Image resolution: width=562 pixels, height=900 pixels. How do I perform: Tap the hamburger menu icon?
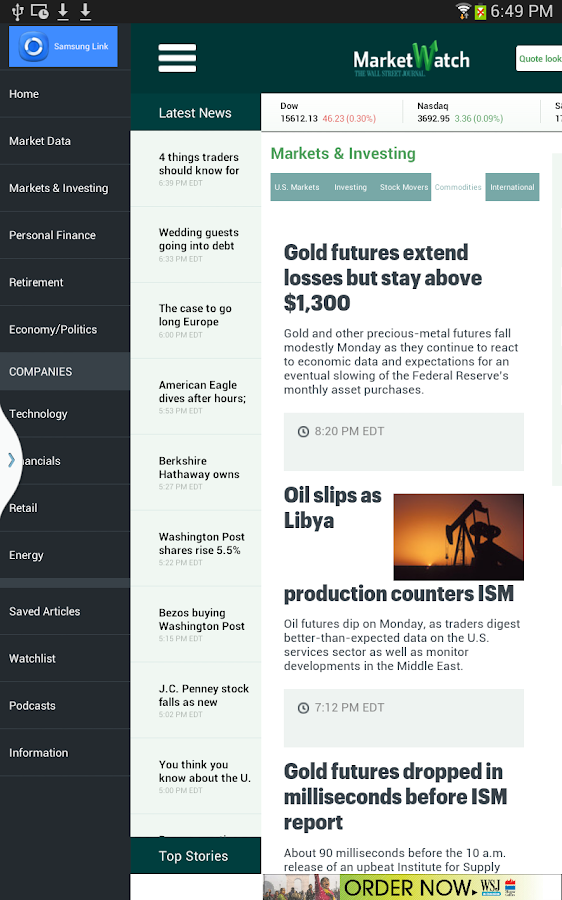(177, 58)
